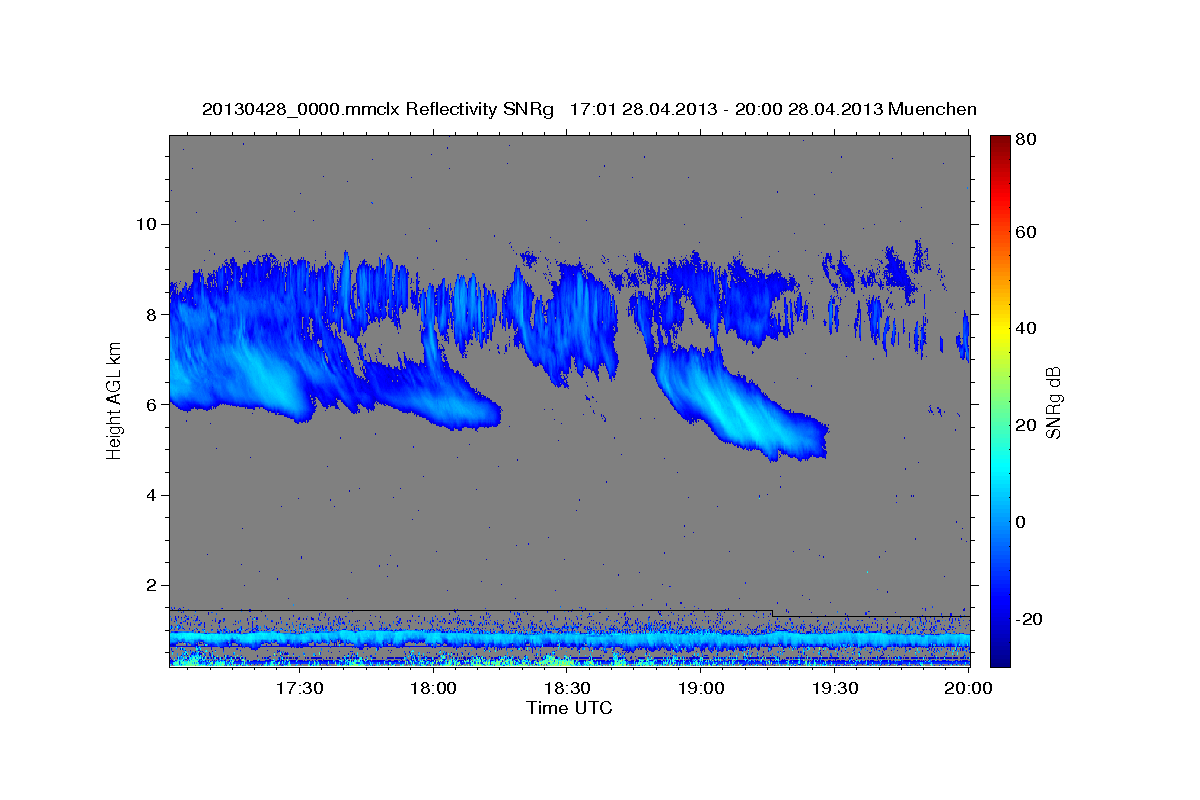Click the colorbar tick value 20
This screenshot has height=800, width=1200.
pos(1025,425)
